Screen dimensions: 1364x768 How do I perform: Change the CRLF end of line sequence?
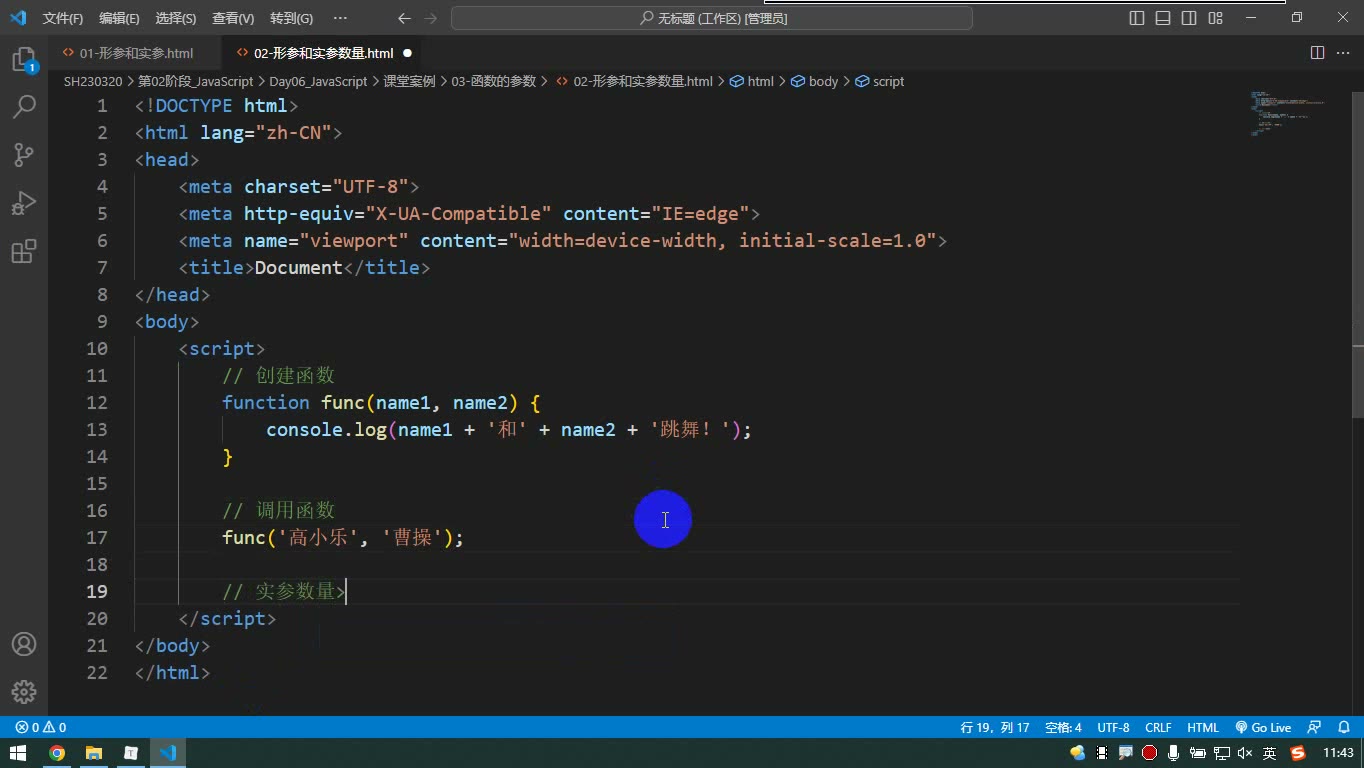[1158, 728]
